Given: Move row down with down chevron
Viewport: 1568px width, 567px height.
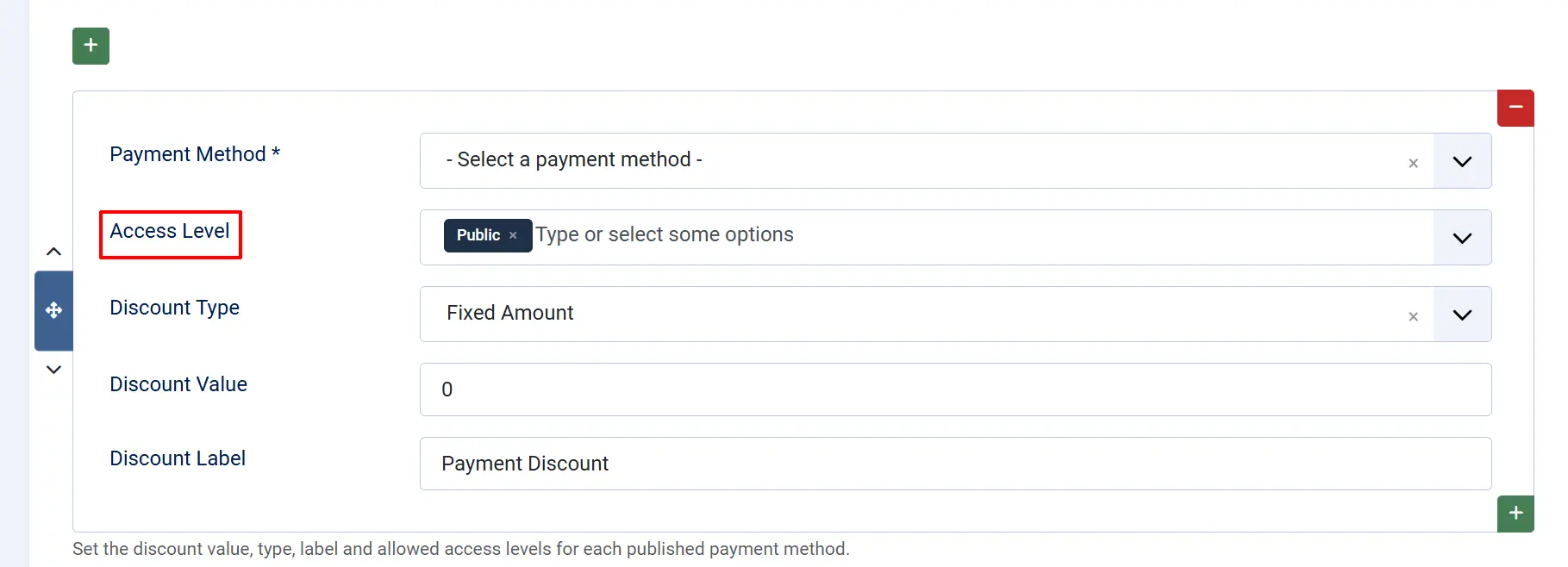Looking at the screenshot, I should coord(53,370).
